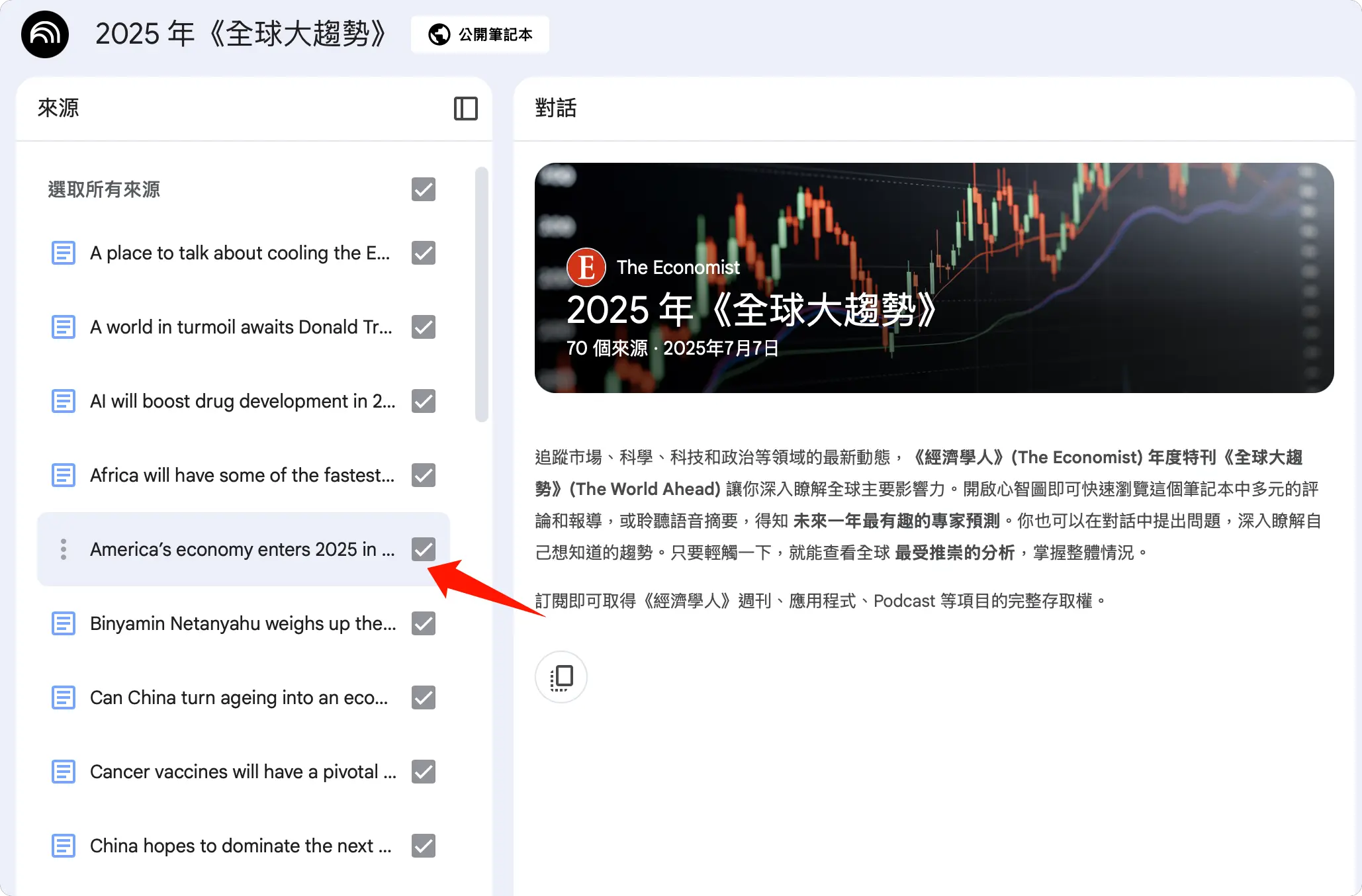Collapse the sources panel with the sidebar icon
The image size is (1362, 896).
465,109
